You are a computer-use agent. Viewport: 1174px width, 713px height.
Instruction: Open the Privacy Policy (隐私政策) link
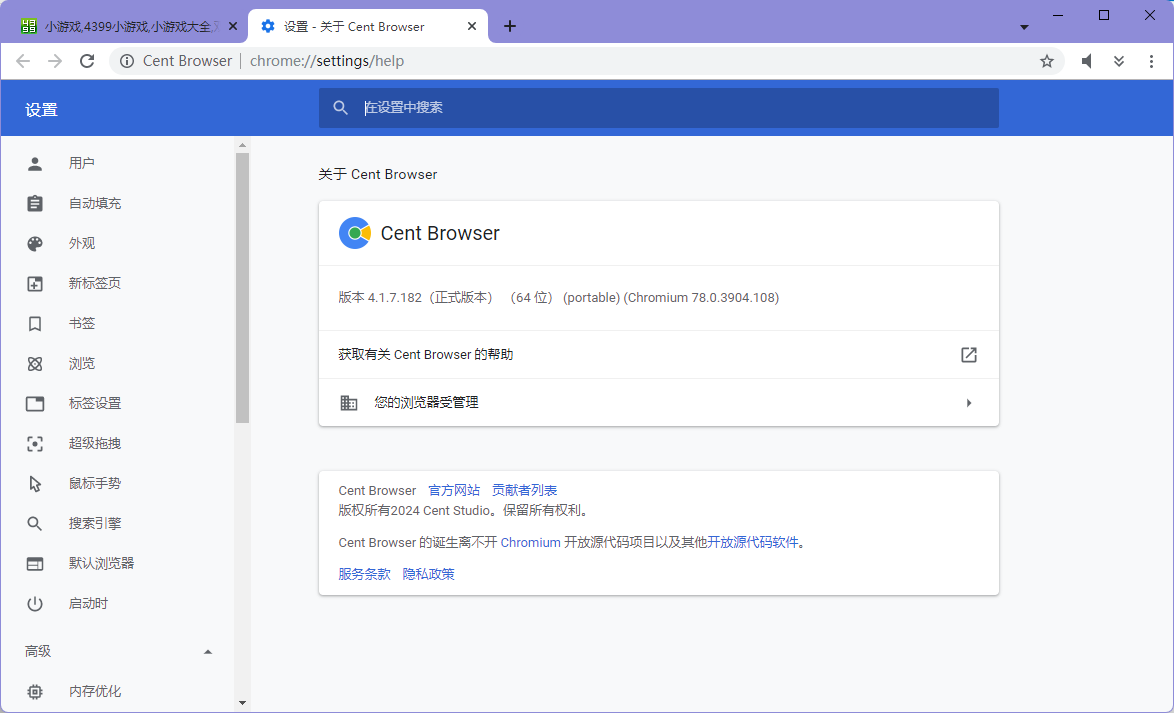click(x=428, y=574)
